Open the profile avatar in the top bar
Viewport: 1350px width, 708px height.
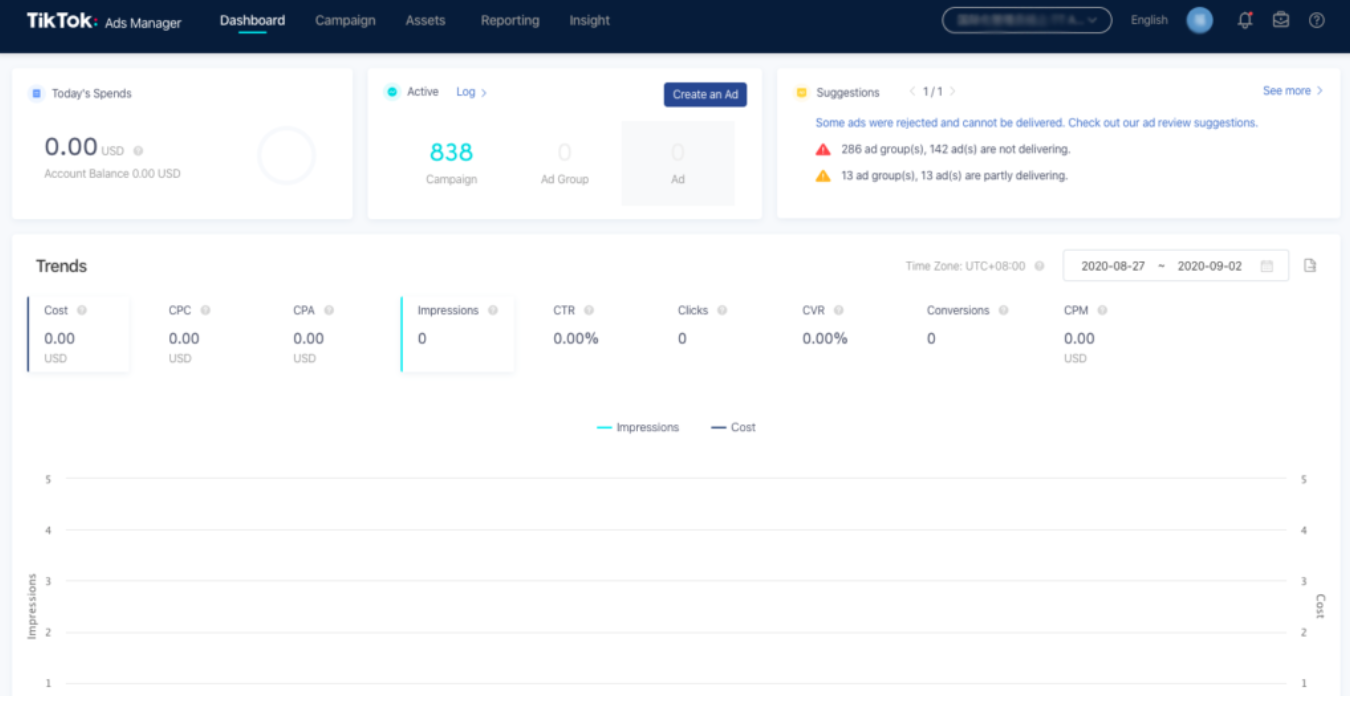[1199, 20]
